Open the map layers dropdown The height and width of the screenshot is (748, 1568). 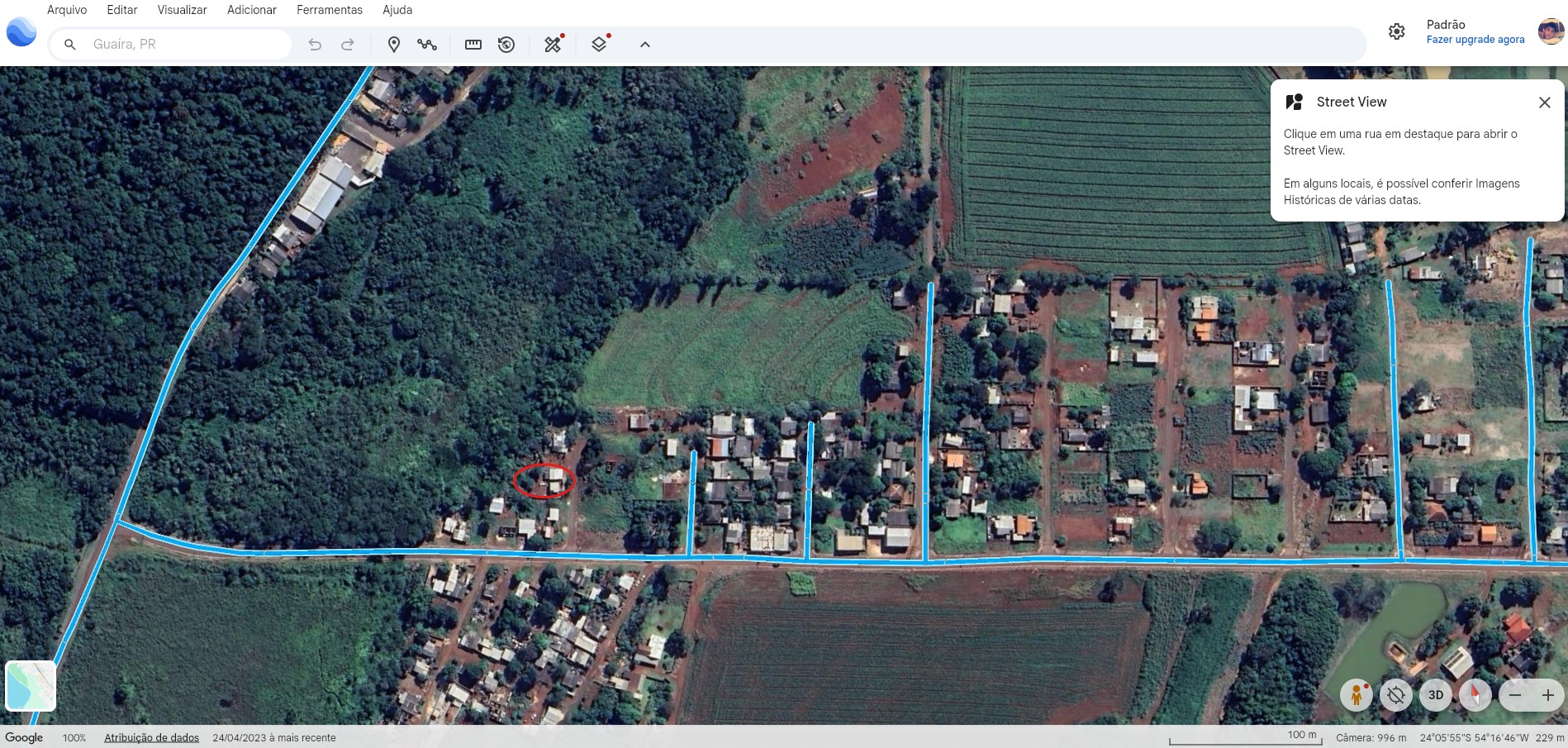point(600,45)
